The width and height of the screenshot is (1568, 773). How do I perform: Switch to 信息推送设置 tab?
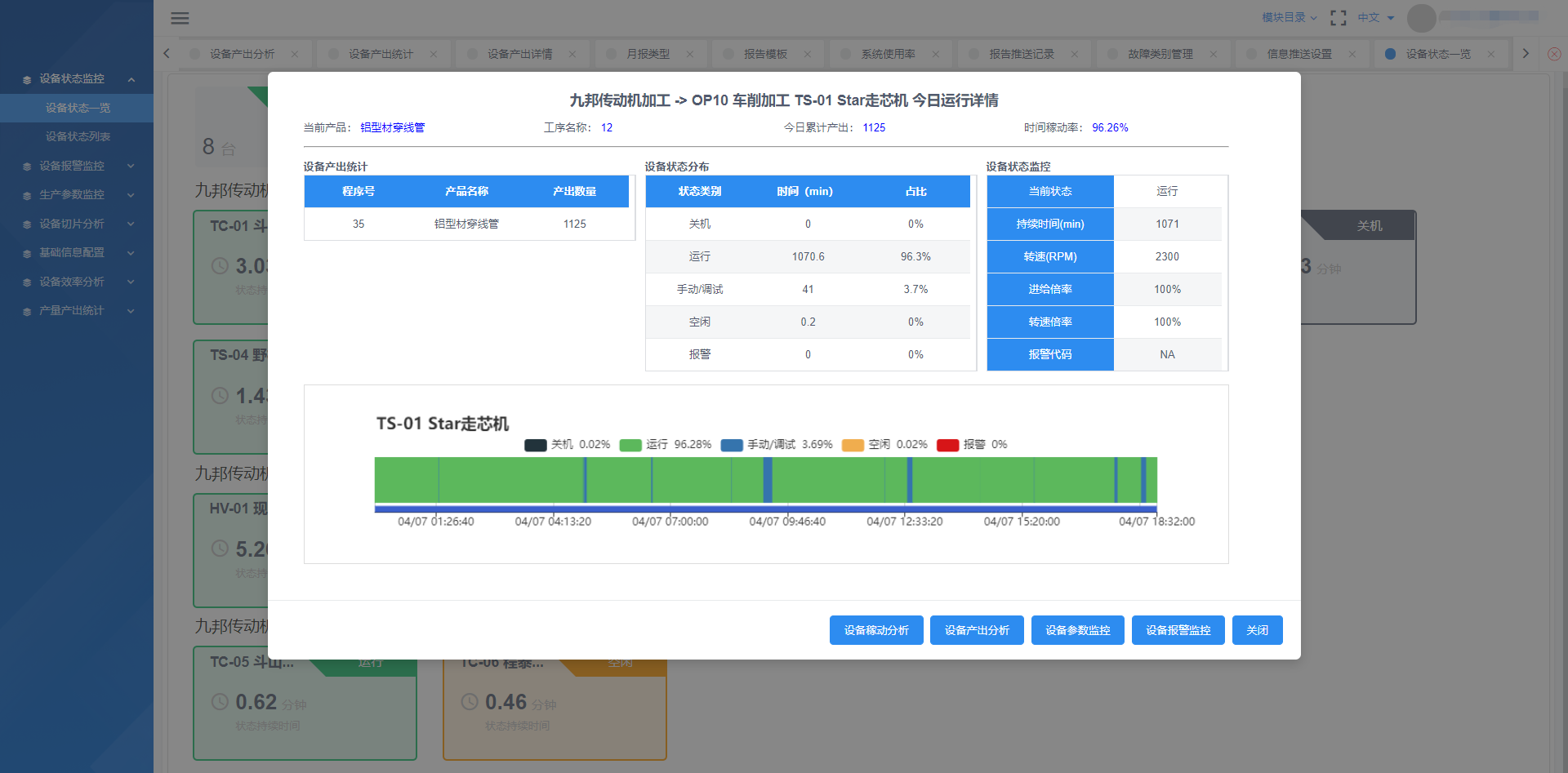point(1299,54)
